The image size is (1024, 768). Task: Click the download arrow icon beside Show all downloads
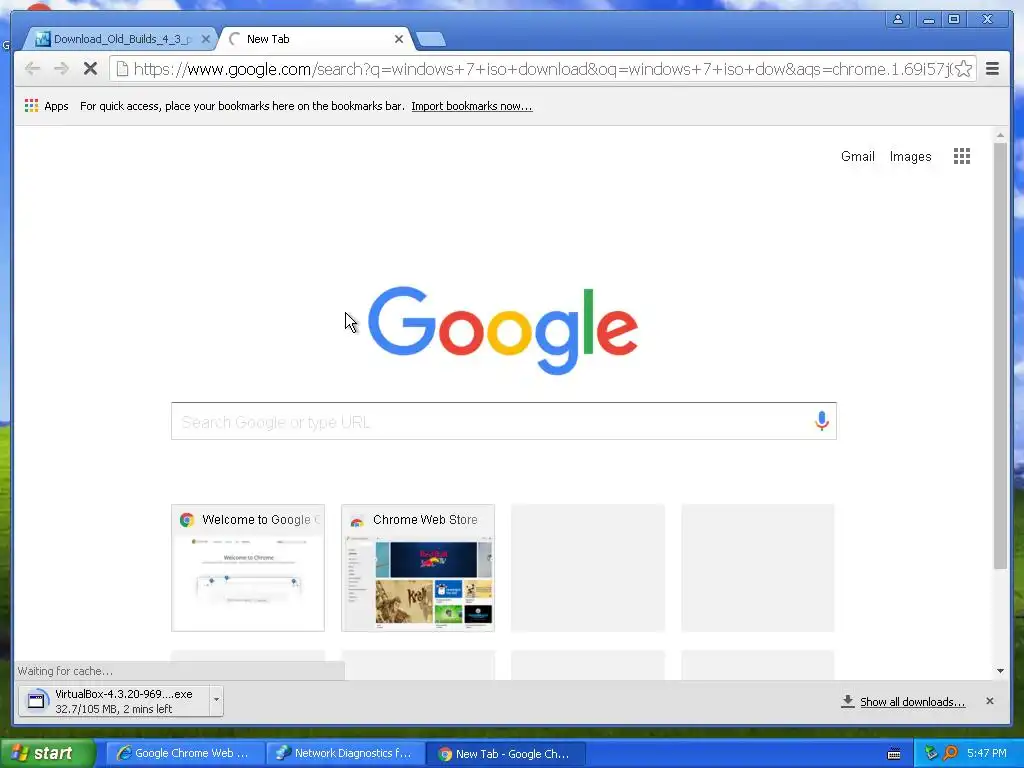[x=848, y=701]
